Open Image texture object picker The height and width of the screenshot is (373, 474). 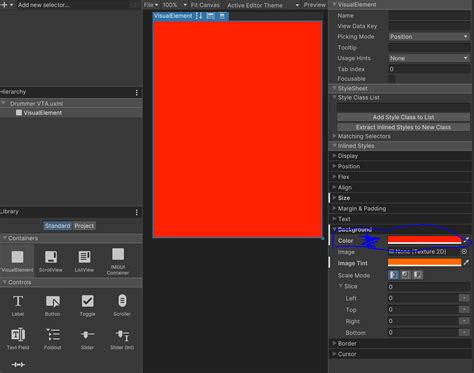click(464, 252)
